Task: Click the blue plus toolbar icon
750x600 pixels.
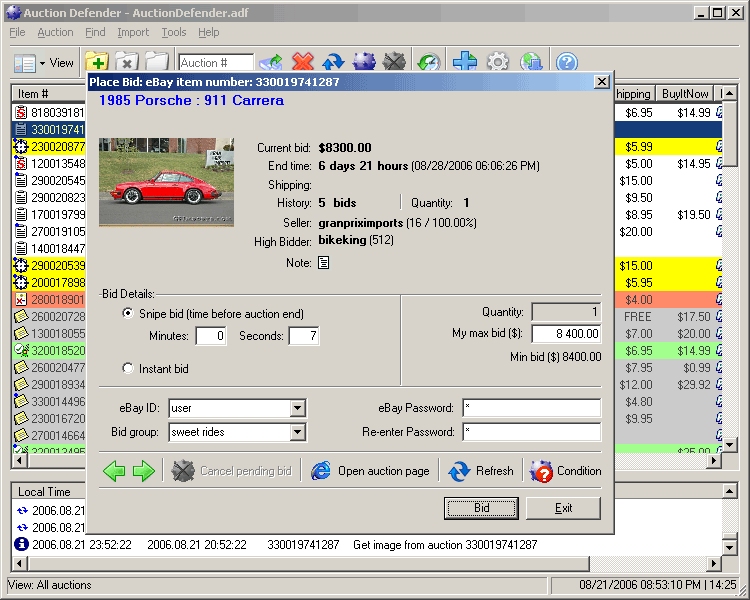Action: (x=464, y=63)
